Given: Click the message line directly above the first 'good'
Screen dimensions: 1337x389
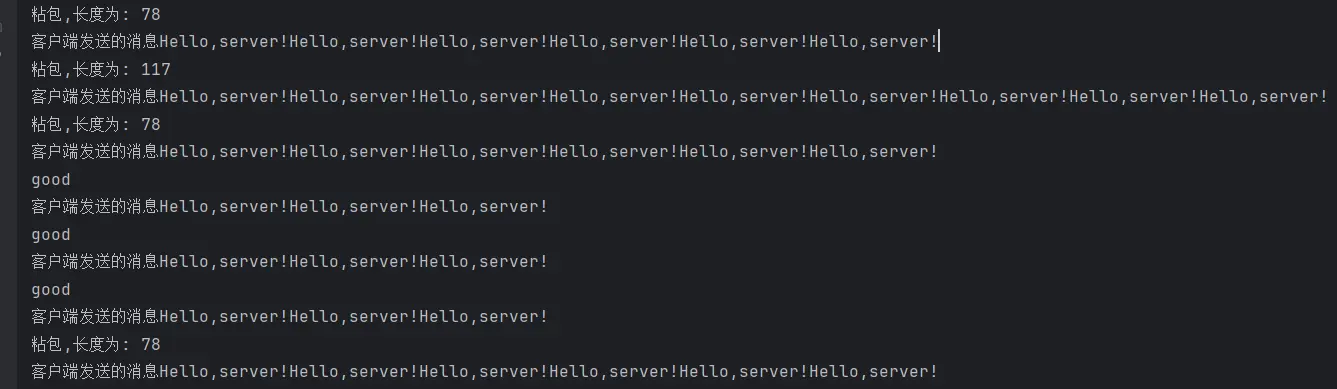Looking at the screenshot, I should pyautogui.click(x=485, y=152).
